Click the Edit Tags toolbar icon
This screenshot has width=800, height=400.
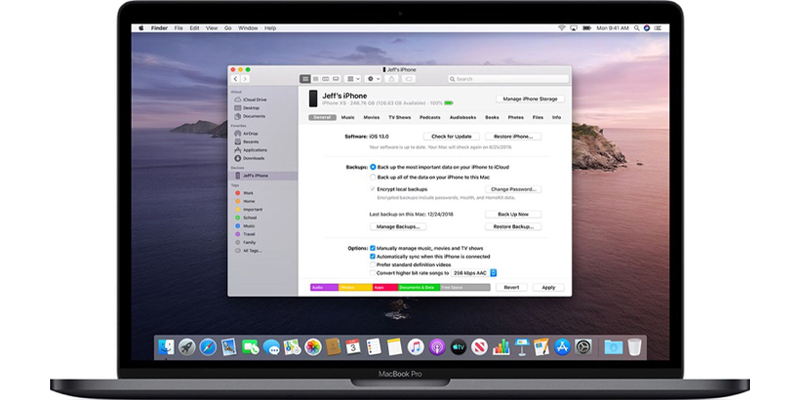point(408,79)
